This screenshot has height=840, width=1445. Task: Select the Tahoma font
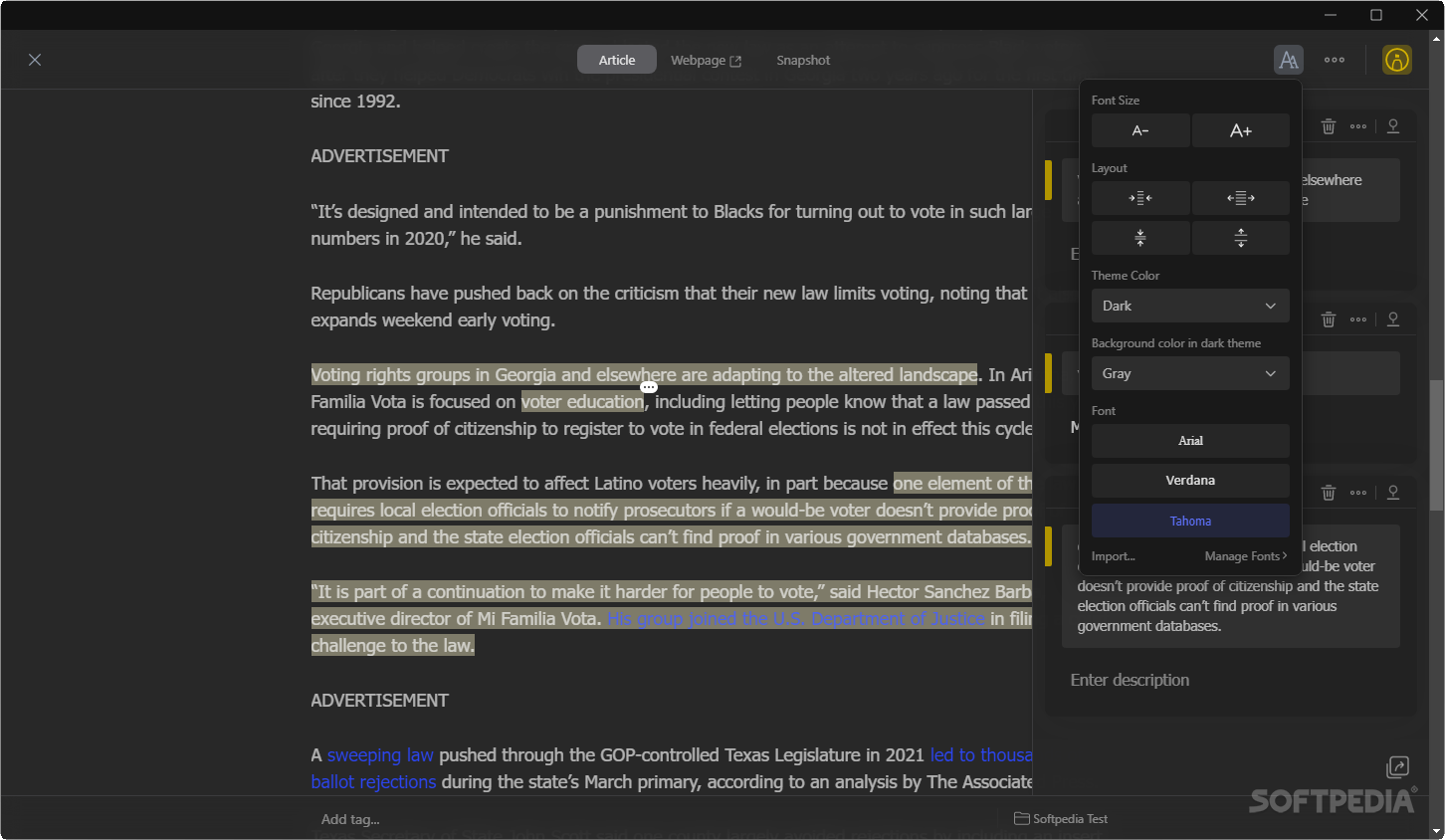point(1190,521)
